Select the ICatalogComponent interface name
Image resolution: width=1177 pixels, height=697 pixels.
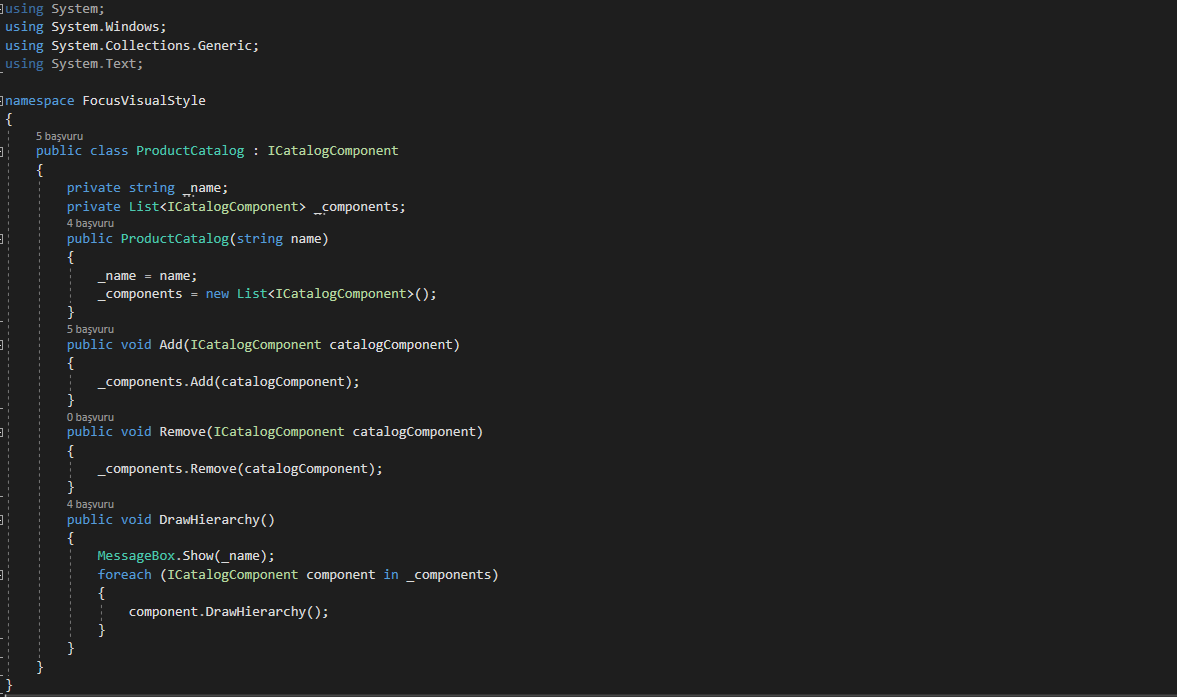pos(332,150)
